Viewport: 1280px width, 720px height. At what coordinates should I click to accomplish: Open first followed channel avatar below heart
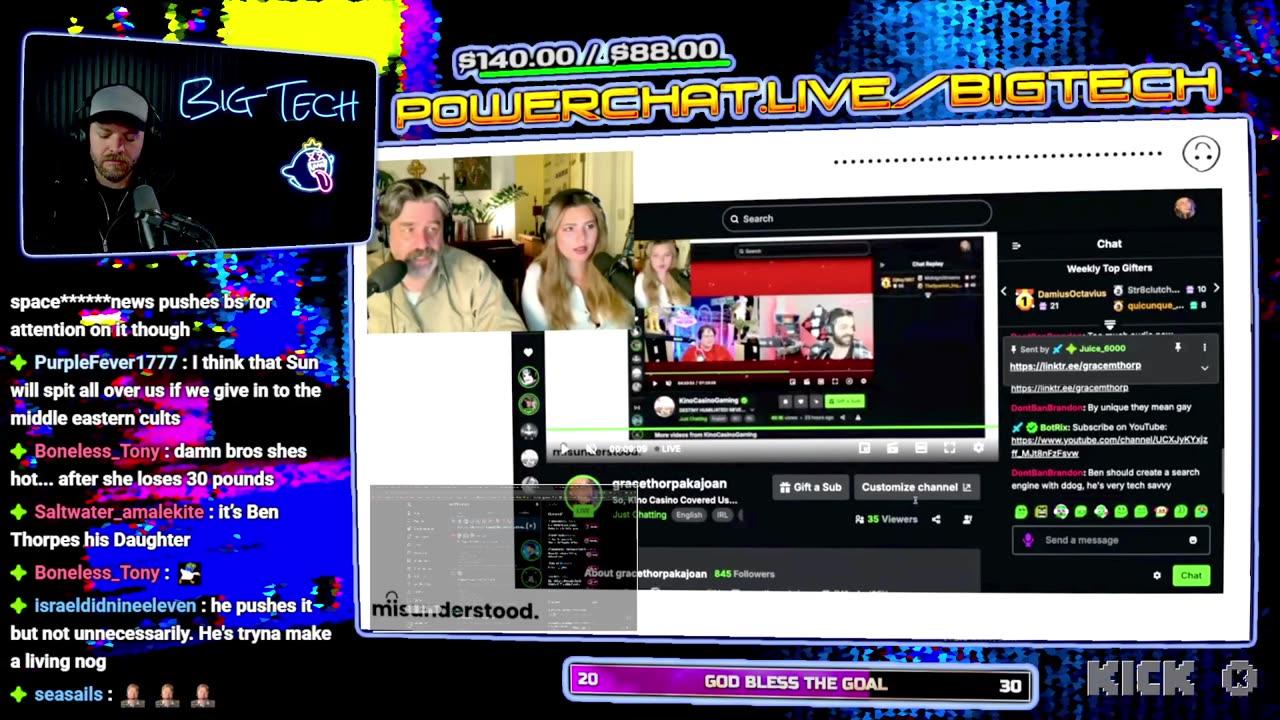click(528, 377)
